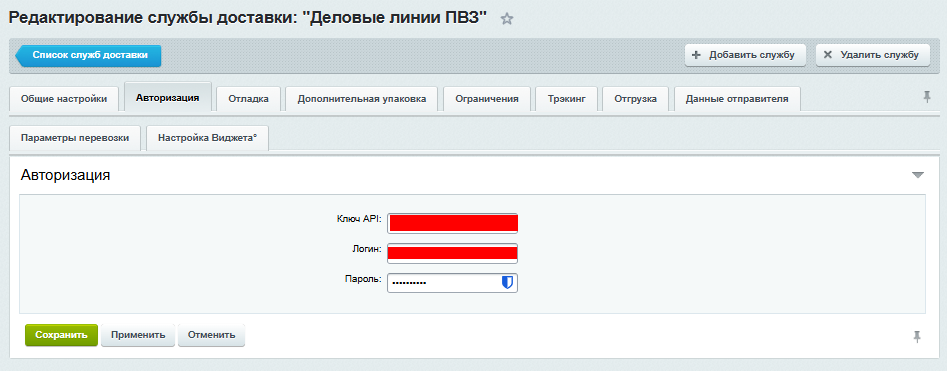Select the Авторизация tab
This screenshot has height=371, width=947.
click(167, 97)
